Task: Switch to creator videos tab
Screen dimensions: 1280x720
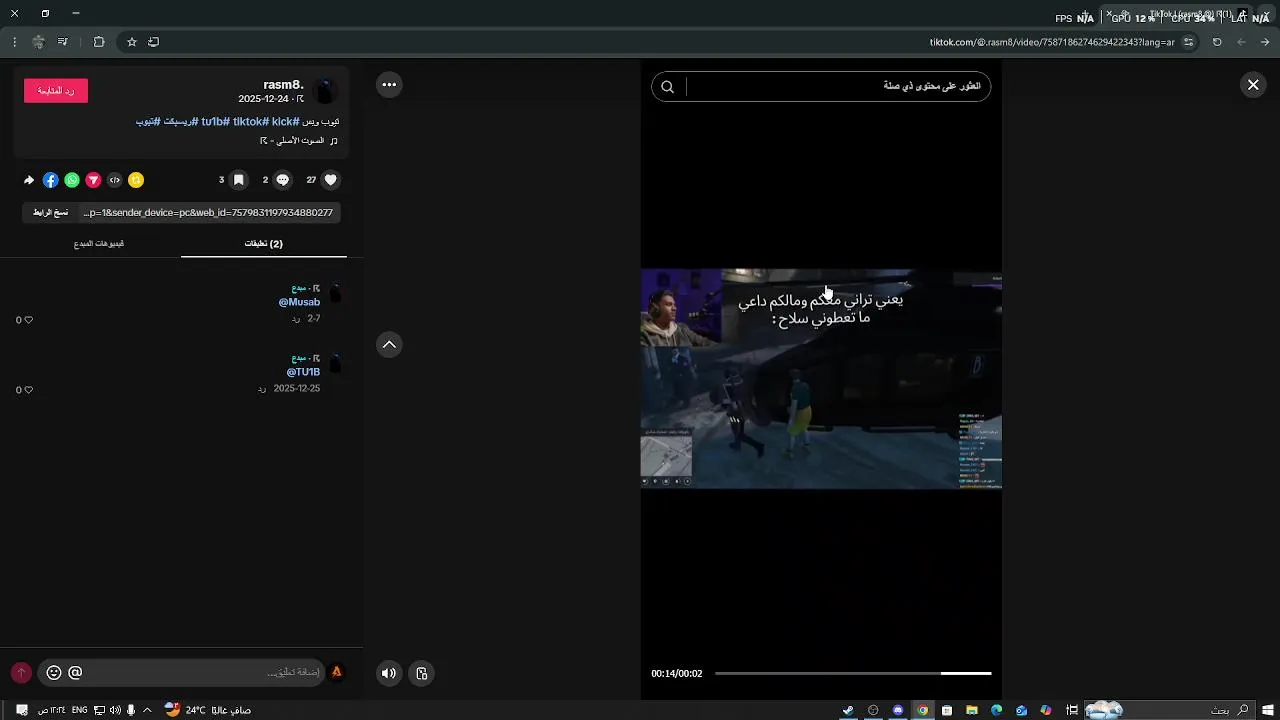Action: click(x=99, y=244)
